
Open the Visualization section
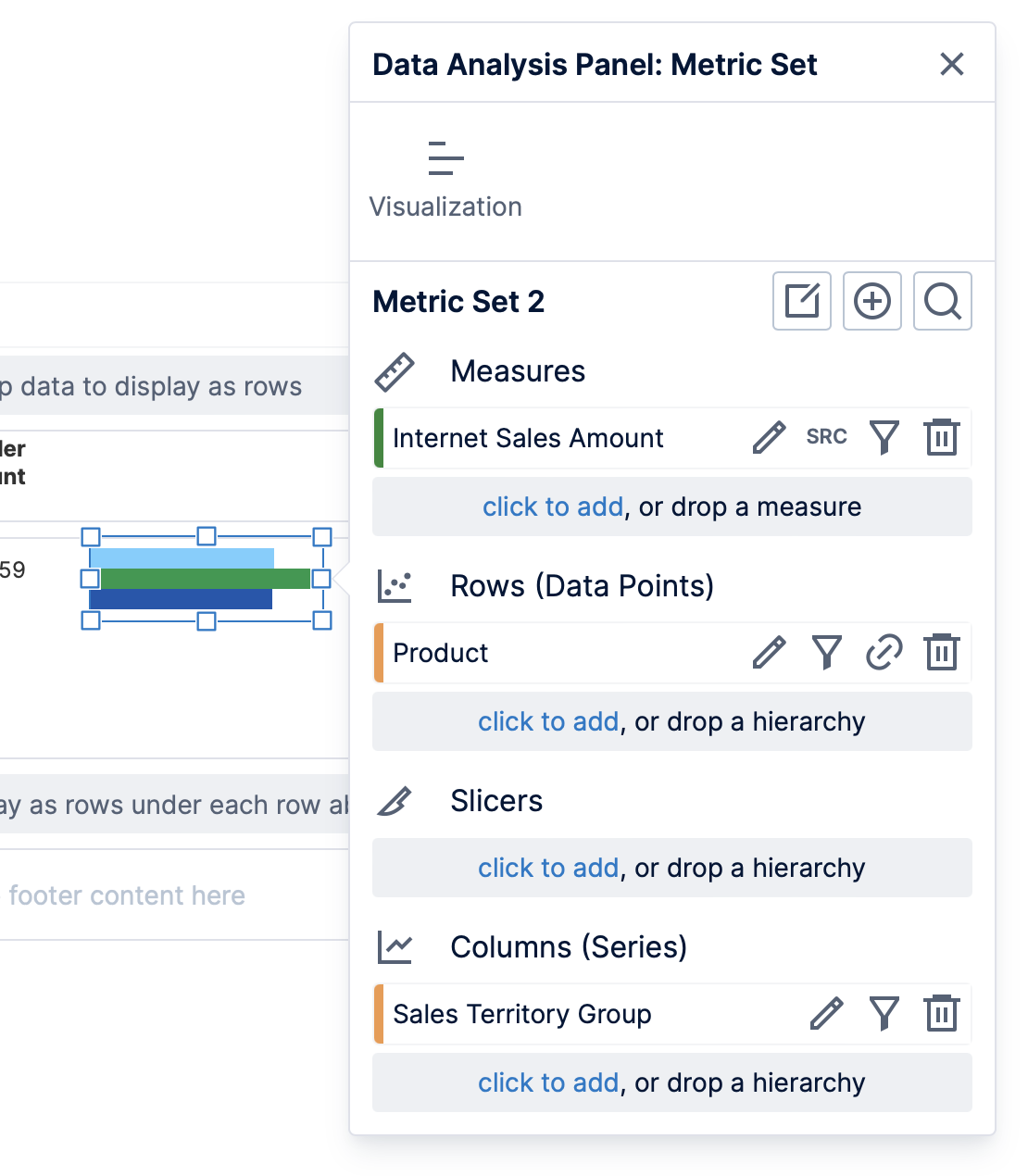(445, 176)
